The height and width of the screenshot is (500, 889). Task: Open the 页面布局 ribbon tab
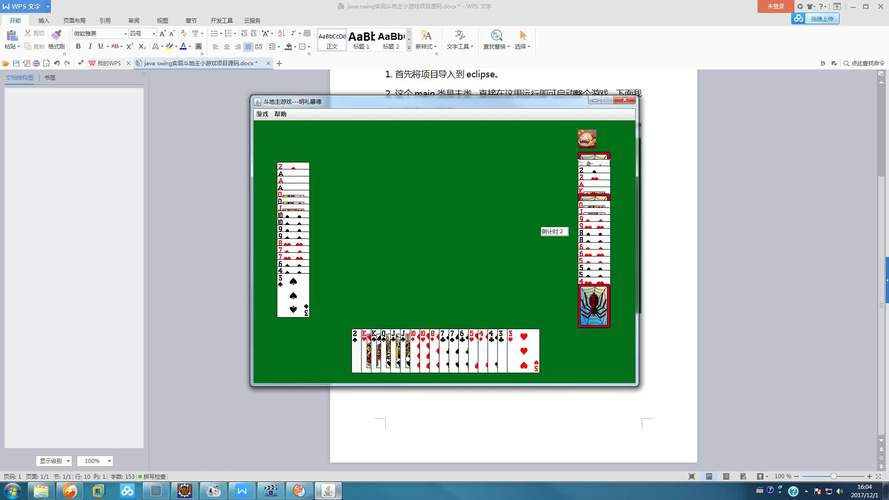(74, 20)
